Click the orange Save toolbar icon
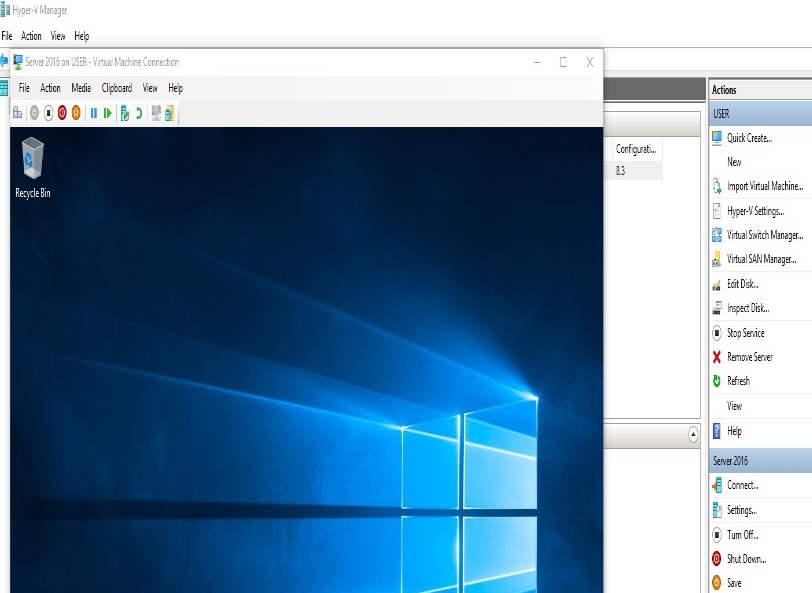Viewport: 812px width, 593px height. (x=76, y=112)
